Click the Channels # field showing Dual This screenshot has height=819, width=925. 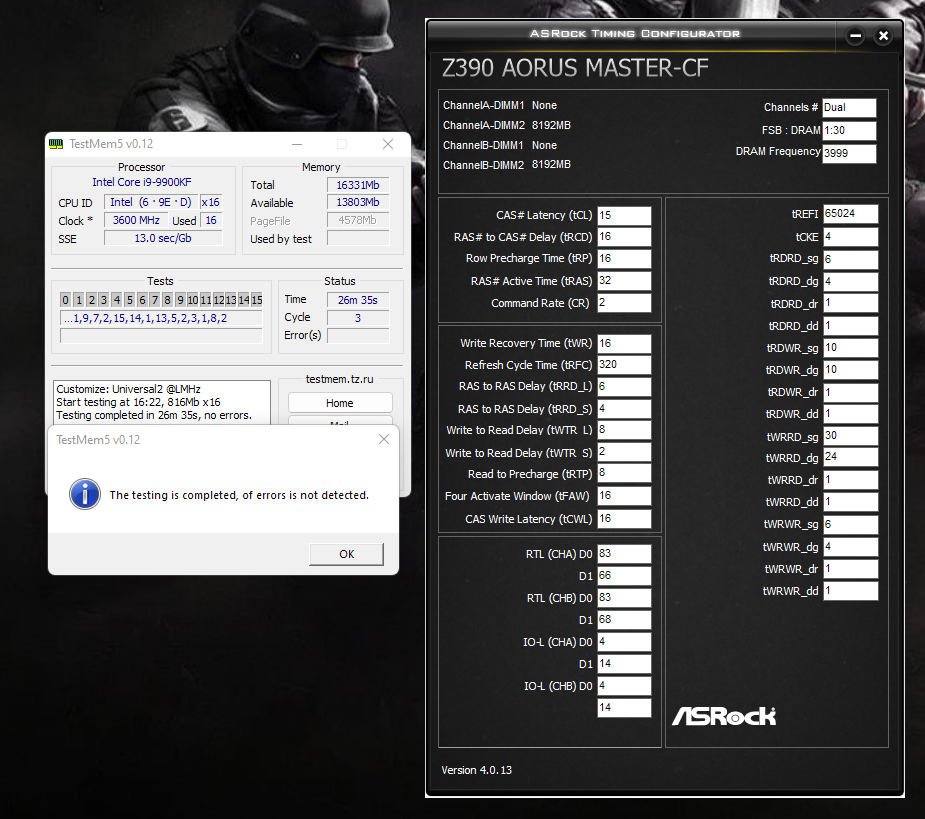[849, 107]
